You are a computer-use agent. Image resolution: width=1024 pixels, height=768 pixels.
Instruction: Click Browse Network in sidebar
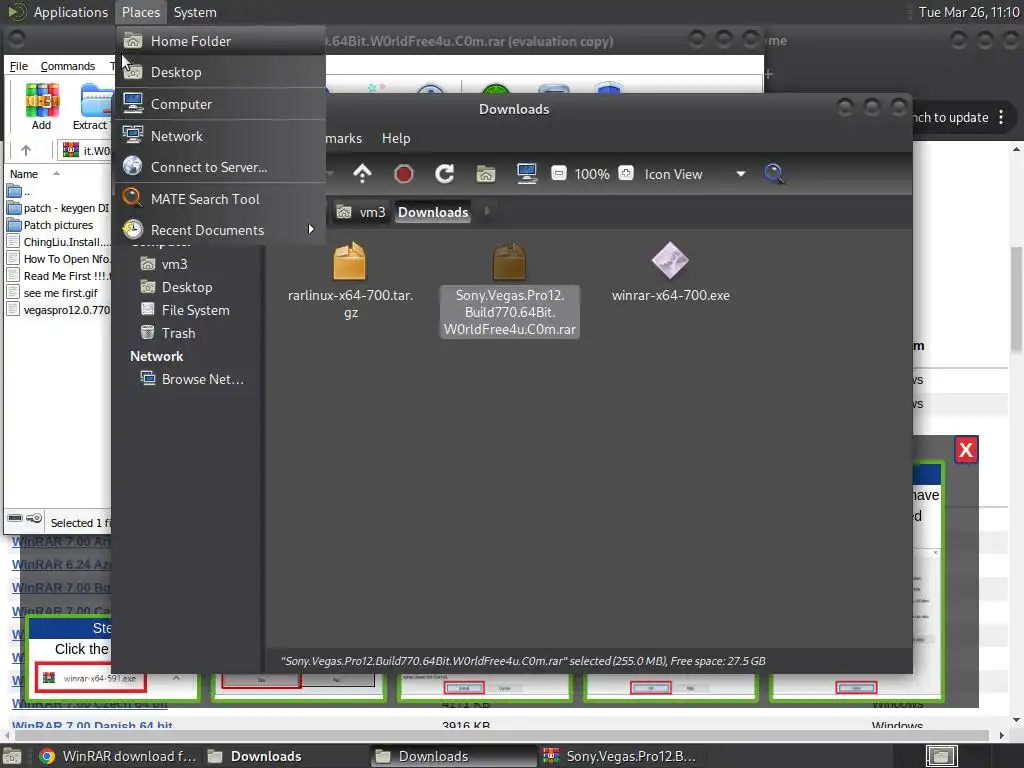pyautogui.click(x=201, y=379)
